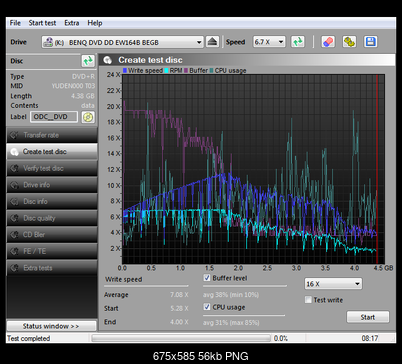Open the Start test menu
402x364 pixels.
pos(42,23)
